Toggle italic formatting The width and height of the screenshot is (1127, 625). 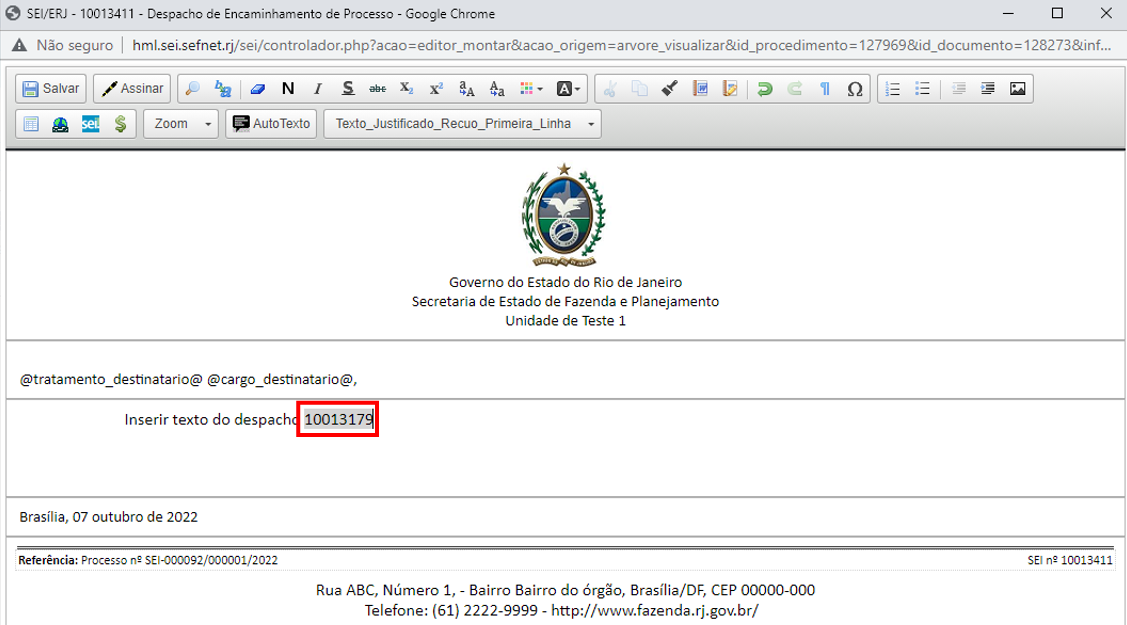click(x=318, y=89)
